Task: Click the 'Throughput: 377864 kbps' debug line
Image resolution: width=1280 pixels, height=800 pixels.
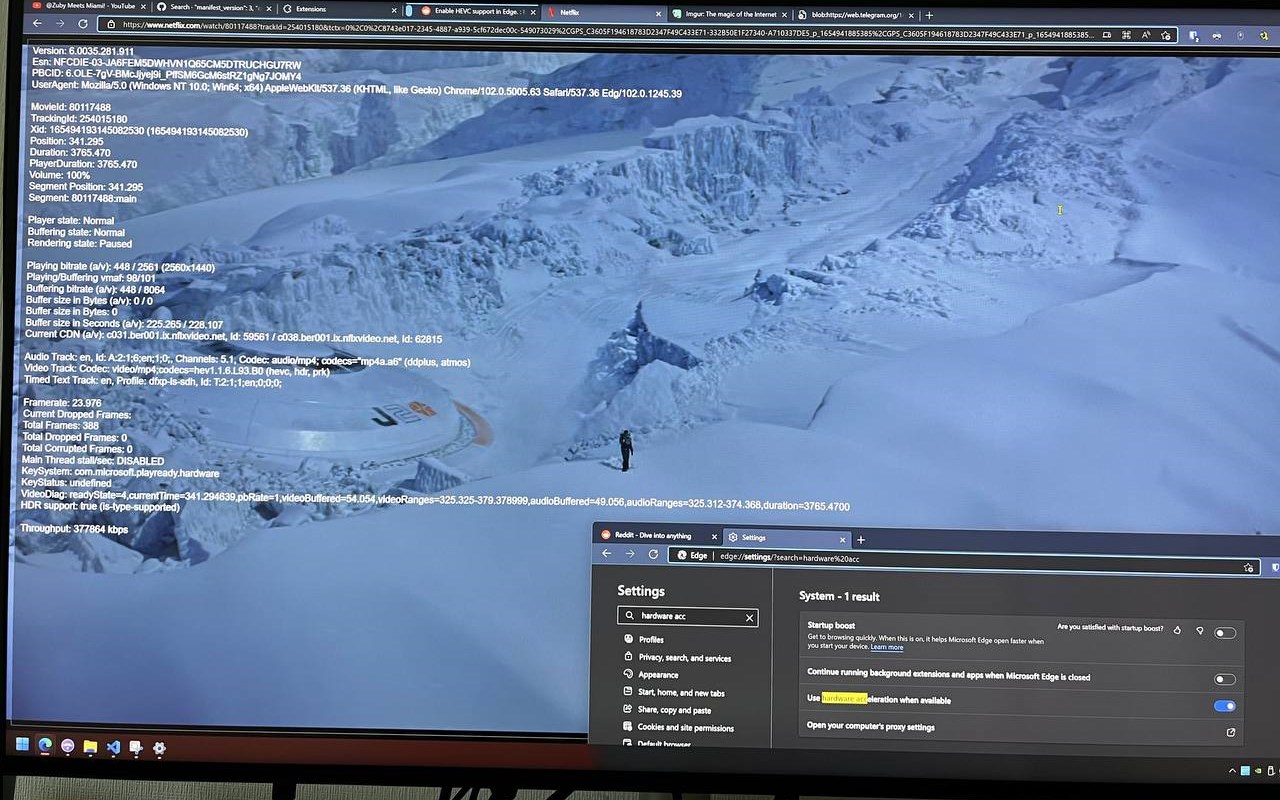Action: click(x=75, y=529)
